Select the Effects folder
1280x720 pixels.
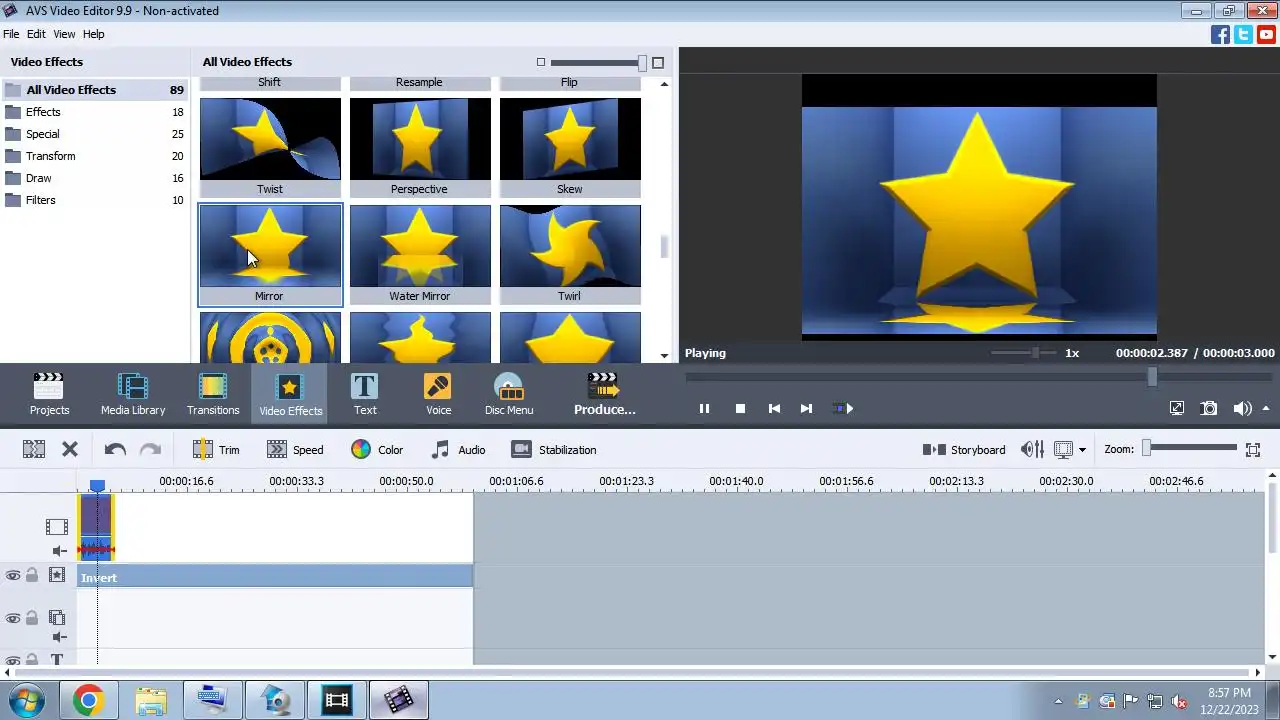(94, 112)
